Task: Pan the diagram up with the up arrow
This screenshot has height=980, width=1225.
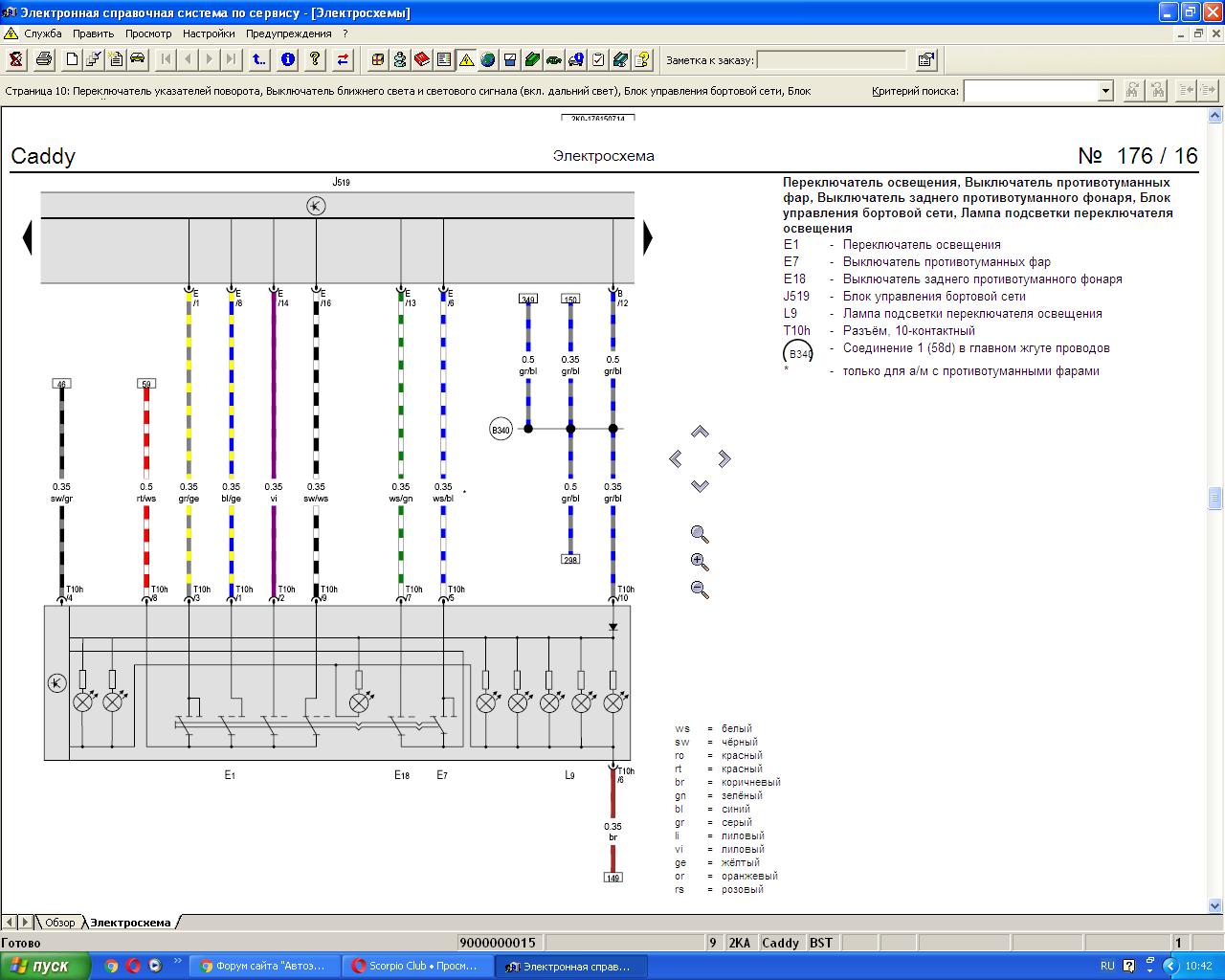Action: 700,432
